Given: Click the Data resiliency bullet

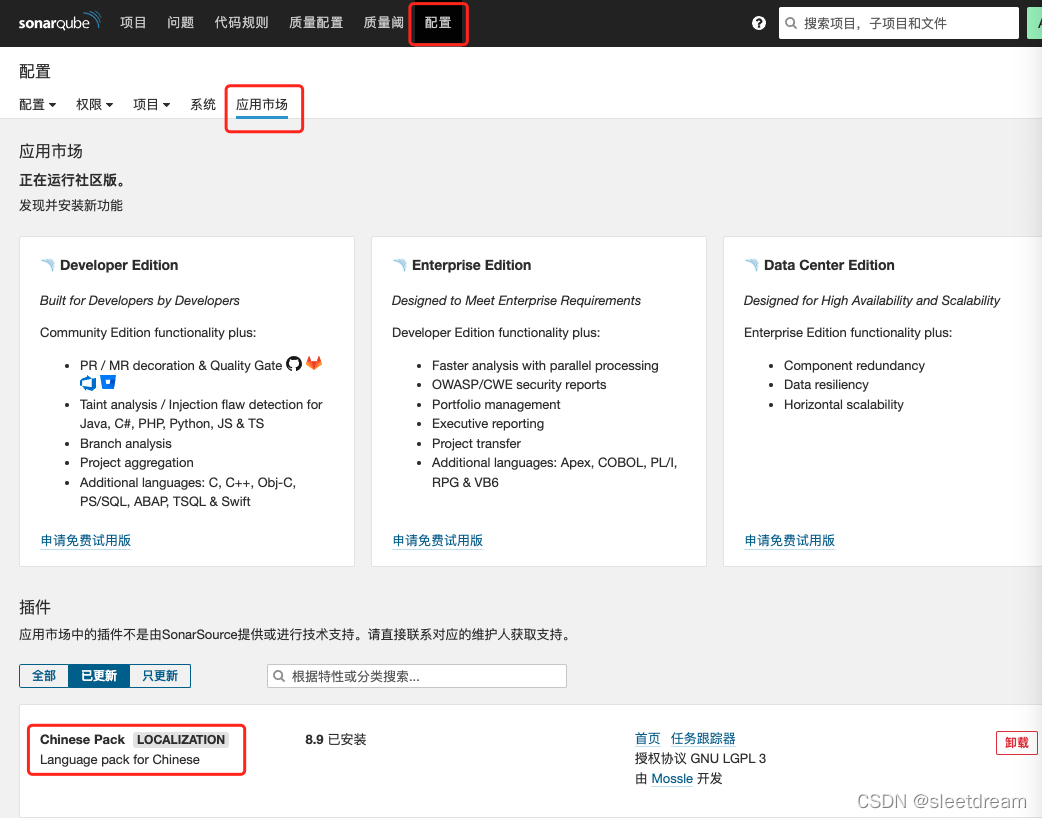Looking at the screenshot, I should point(826,384).
